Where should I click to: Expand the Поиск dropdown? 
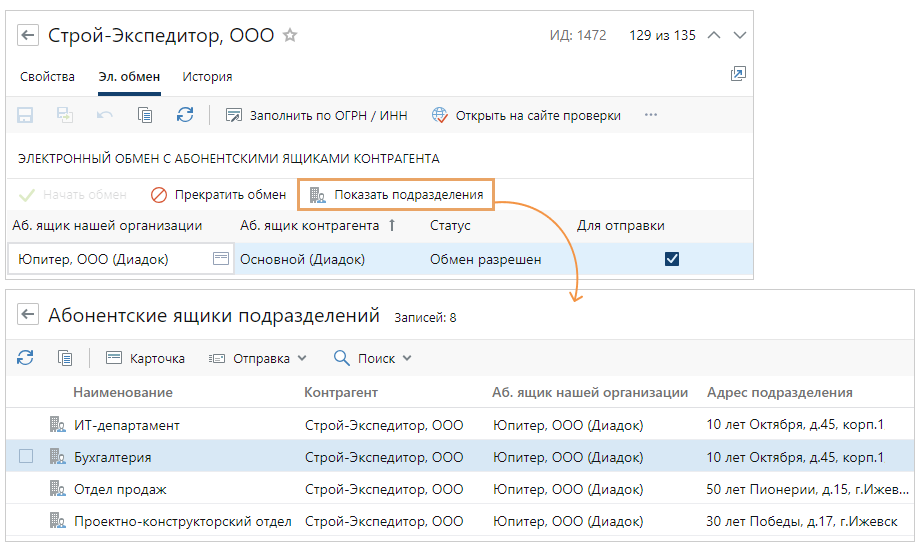373,358
